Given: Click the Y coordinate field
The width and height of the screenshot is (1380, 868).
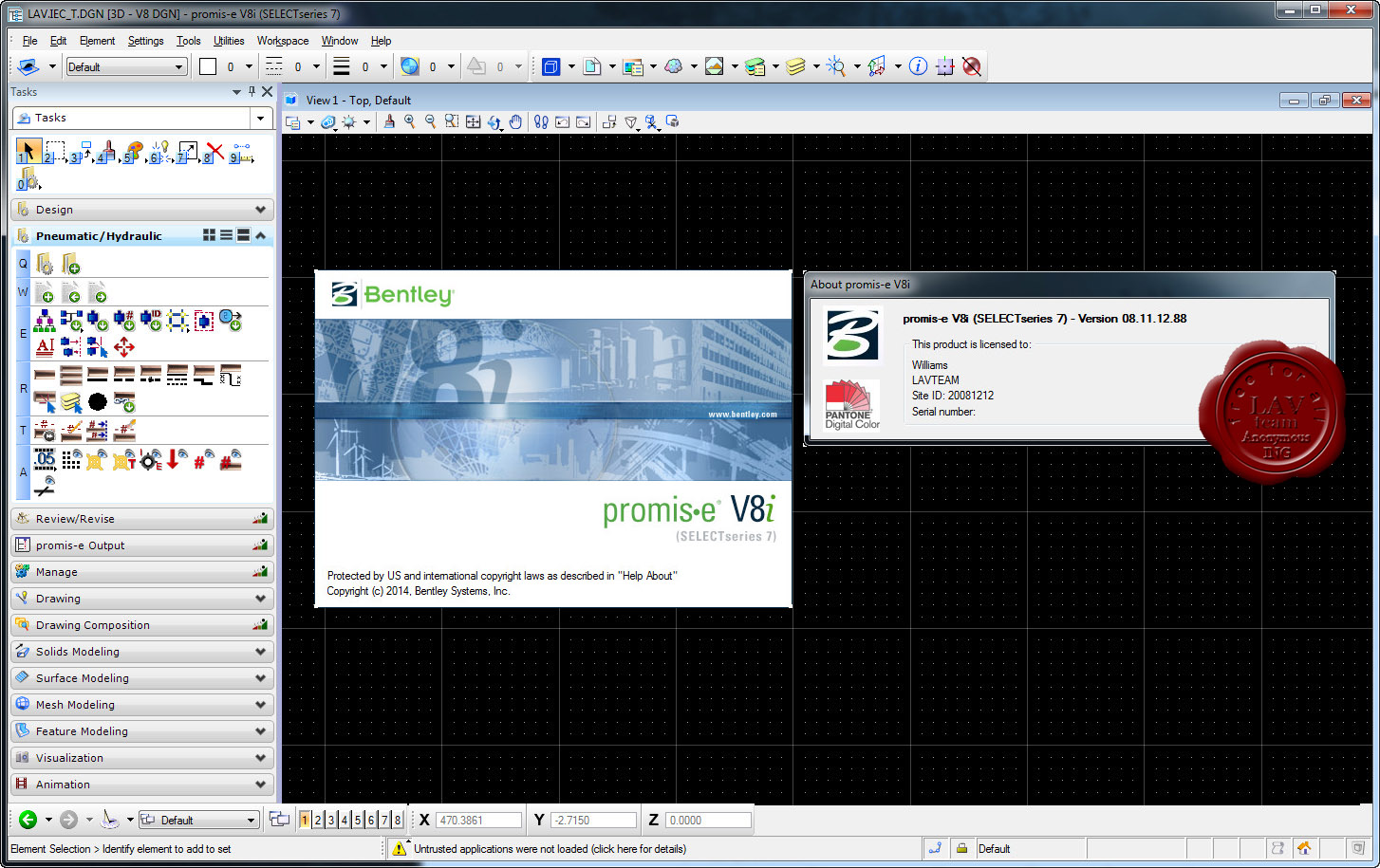Looking at the screenshot, I should (x=593, y=821).
